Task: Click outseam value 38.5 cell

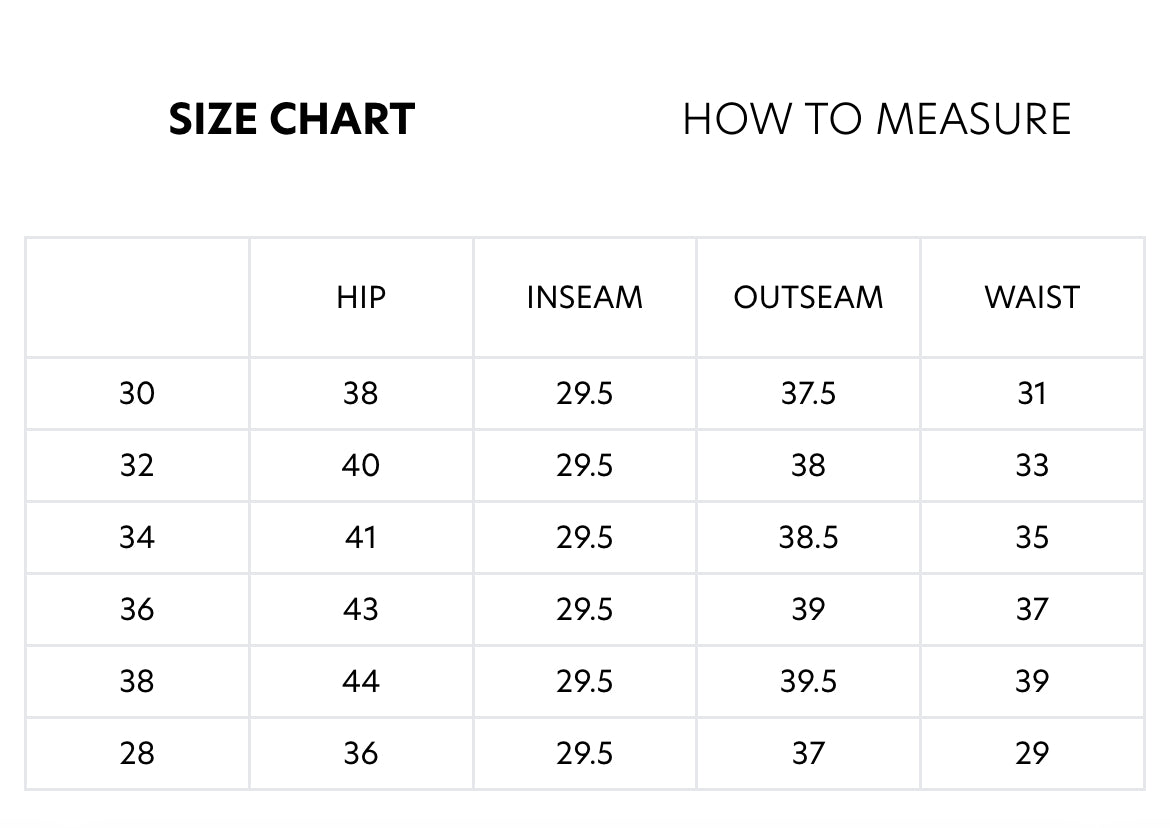Action: click(808, 537)
